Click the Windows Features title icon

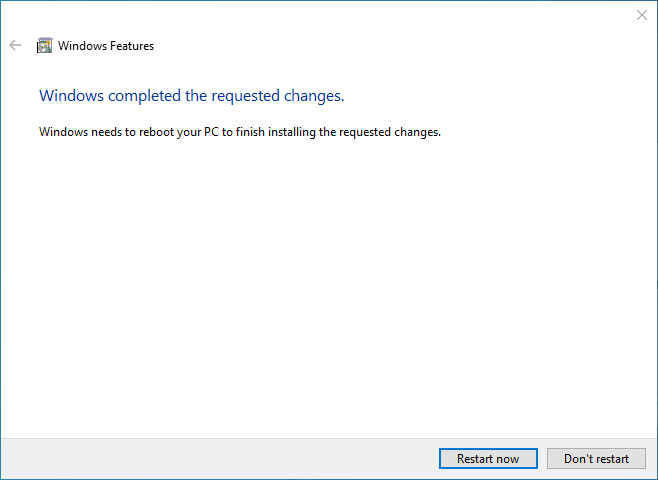point(44,45)
